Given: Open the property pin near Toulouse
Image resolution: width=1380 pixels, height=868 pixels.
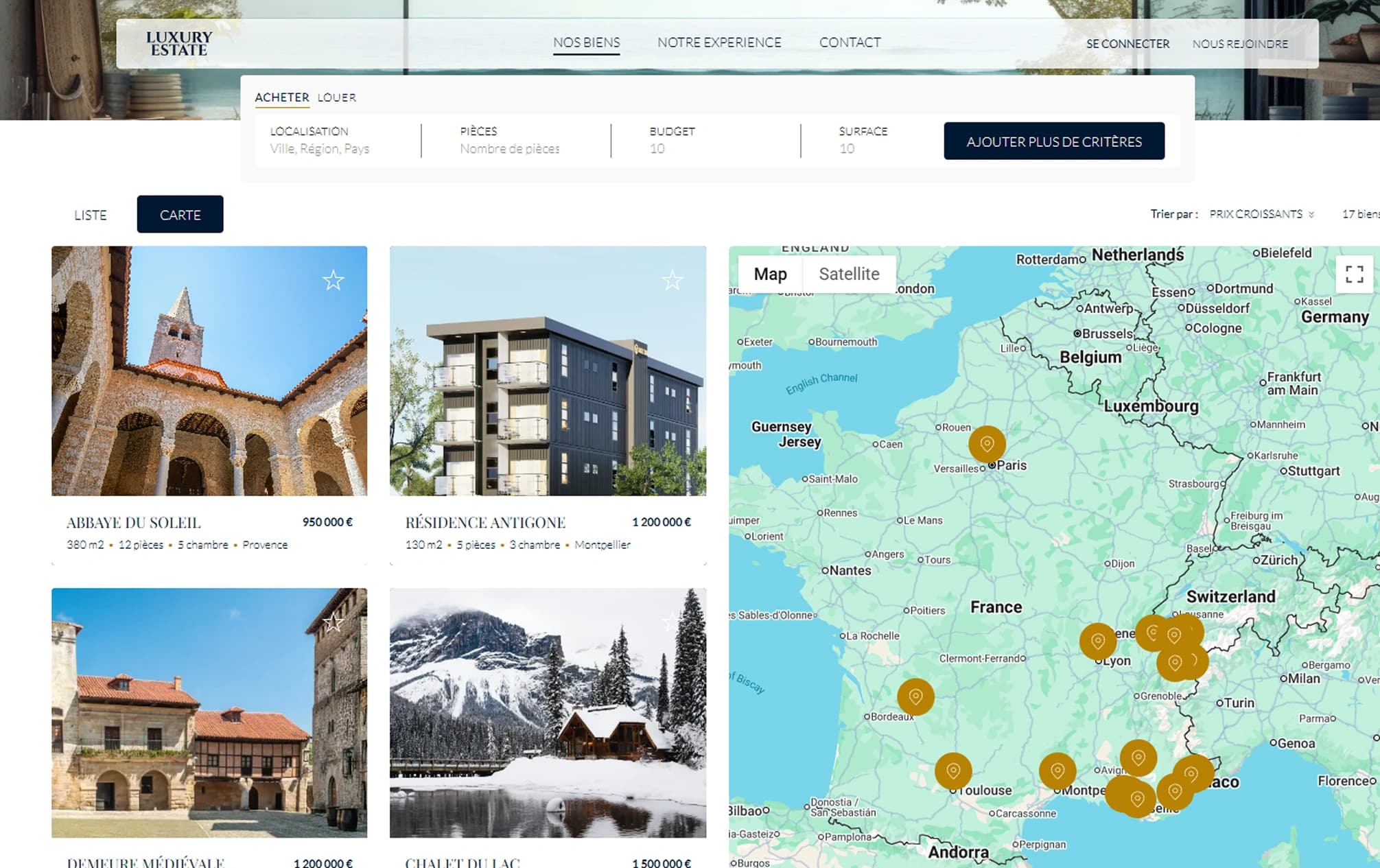Looking at the screenshot, I should click(x=954, y=770).
